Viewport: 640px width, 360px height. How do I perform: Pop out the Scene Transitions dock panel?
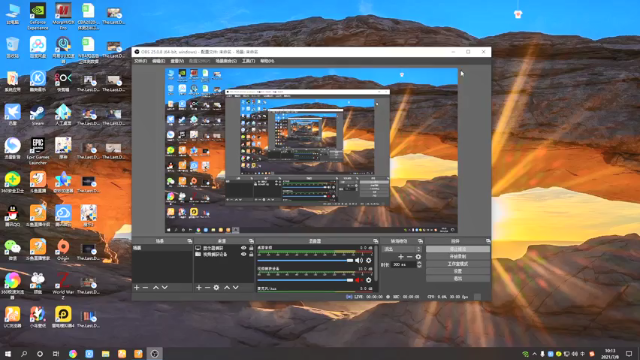pyautogui.click(x=420, y=241)
